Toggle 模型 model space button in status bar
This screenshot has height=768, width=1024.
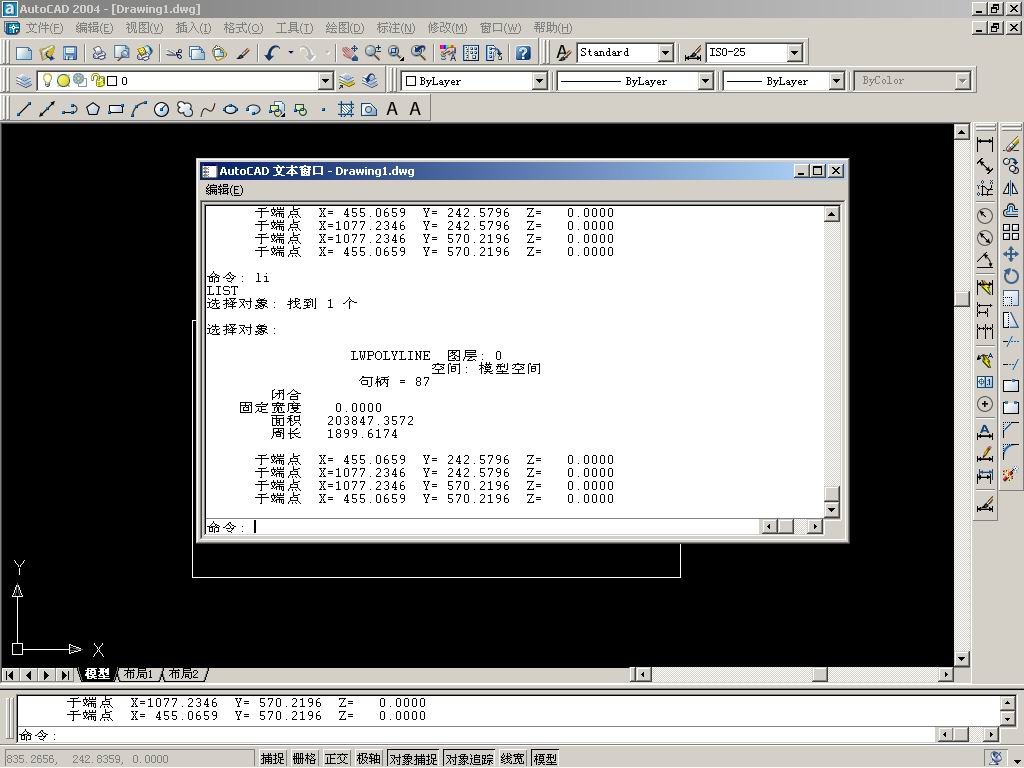click(545, 758)
